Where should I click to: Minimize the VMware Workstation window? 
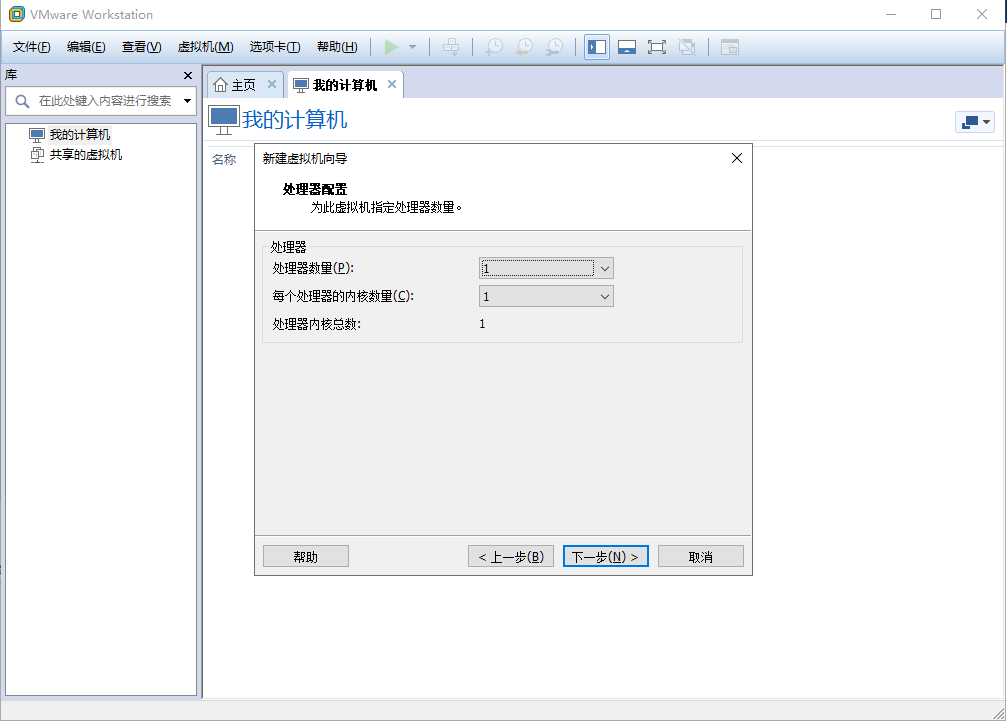tap(891, 14)
